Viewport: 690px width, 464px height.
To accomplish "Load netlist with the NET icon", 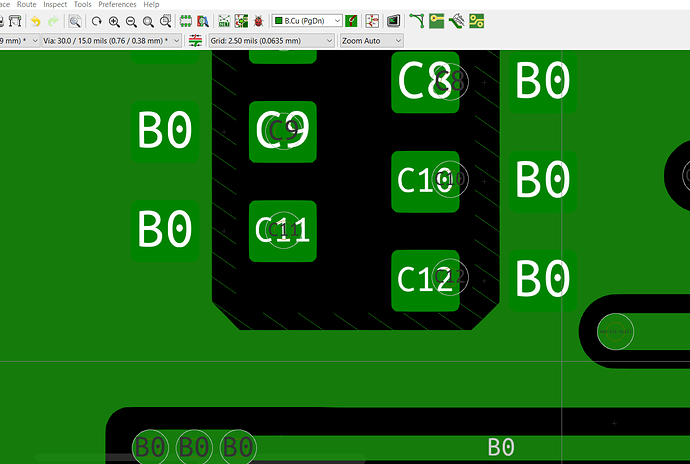I will click(x=224, y=21).
